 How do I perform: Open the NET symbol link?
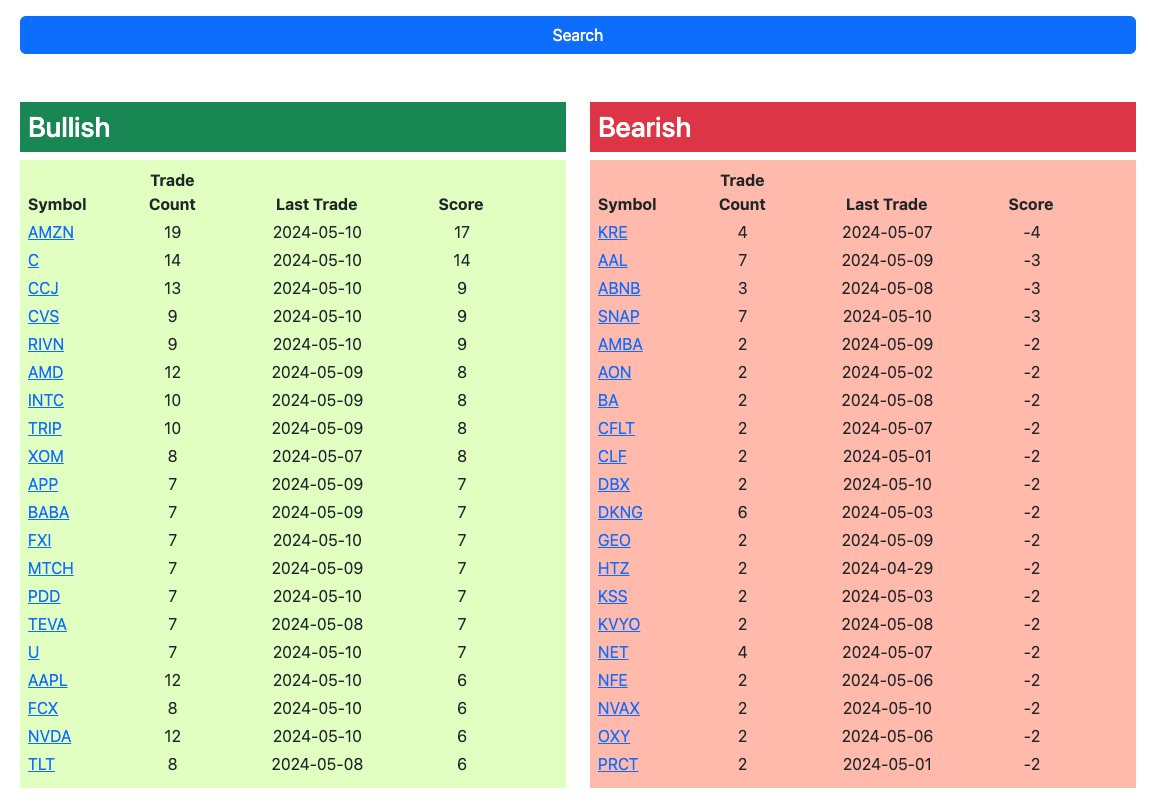click(x=613, y=652)
